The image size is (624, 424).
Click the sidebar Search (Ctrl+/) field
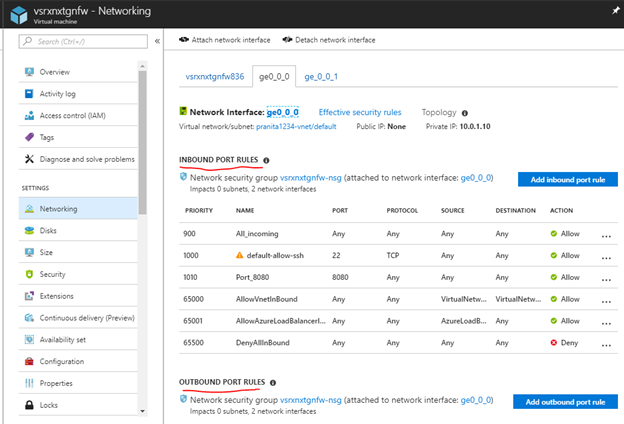point(83,41)
